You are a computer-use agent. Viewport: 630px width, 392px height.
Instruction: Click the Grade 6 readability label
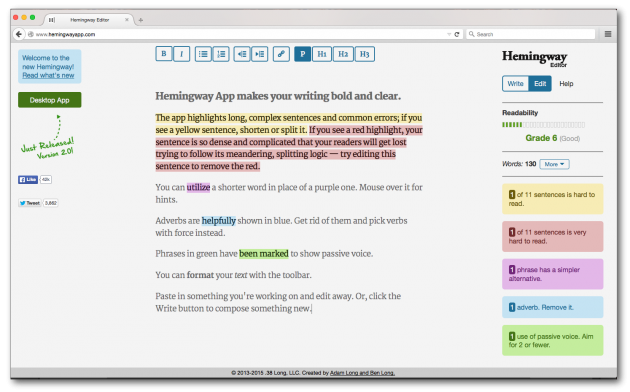tap(541, 138)
